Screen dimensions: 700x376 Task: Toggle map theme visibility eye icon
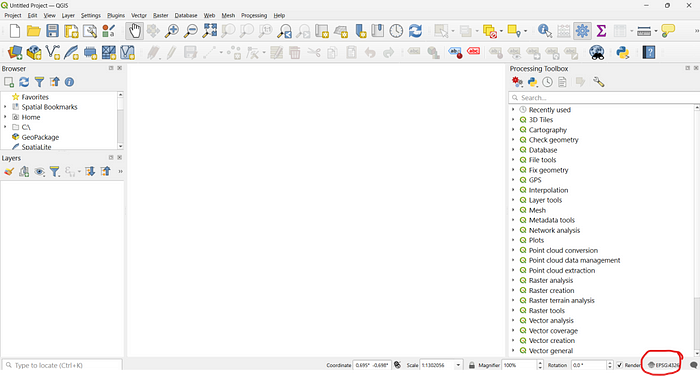click(x=39, y=171)
